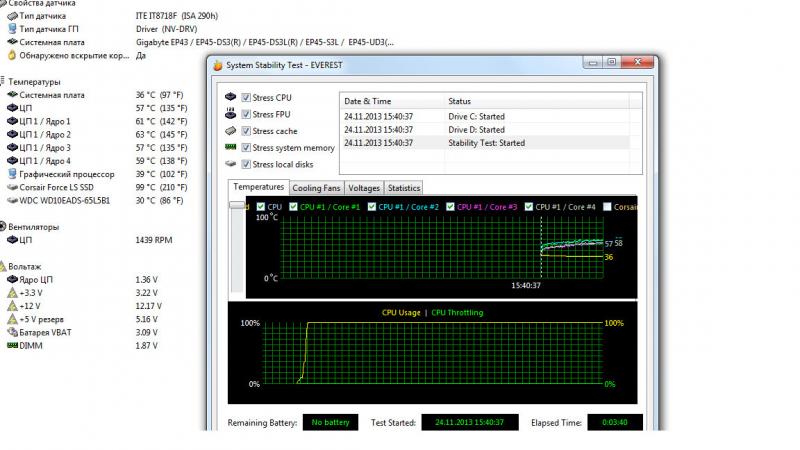Select the Drive D: Started log row
This screenshot has width=800, height=450.
pyautogui.click(x=485, y=130)
